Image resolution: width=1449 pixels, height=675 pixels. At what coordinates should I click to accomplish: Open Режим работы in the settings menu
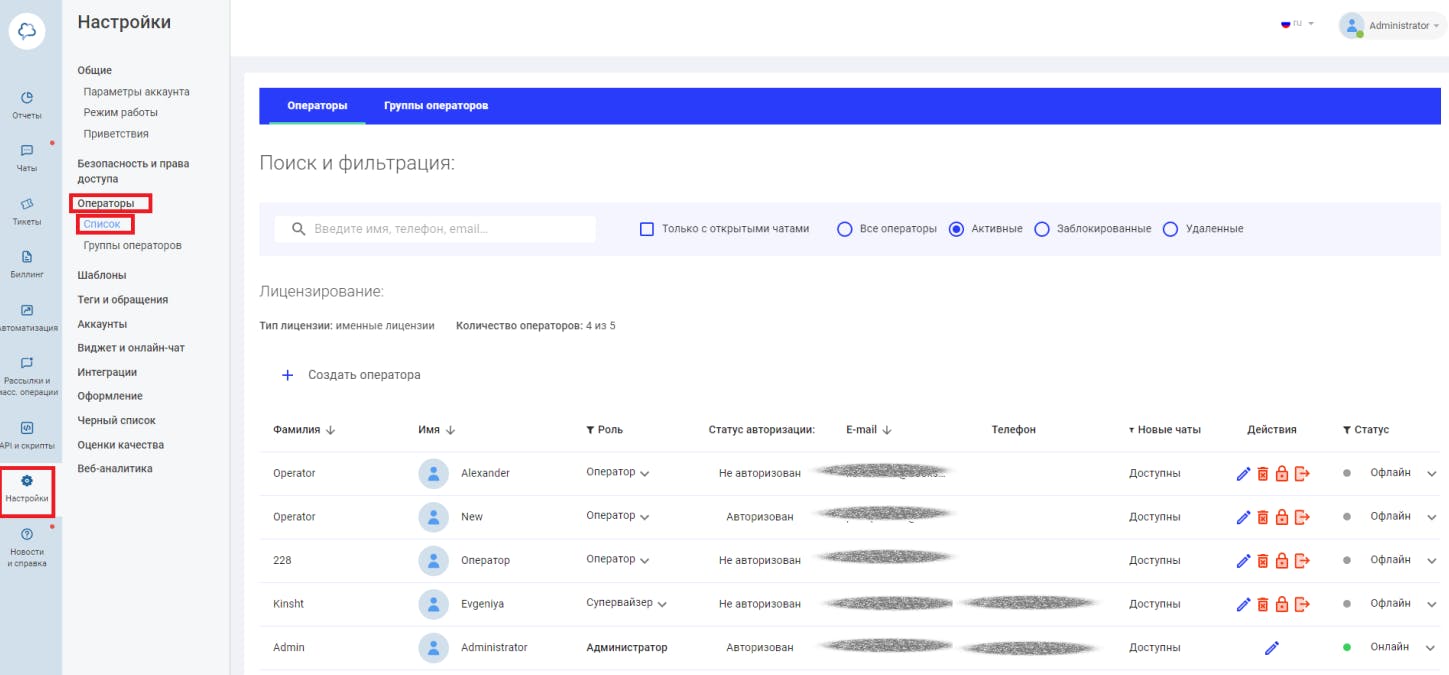(121, 113)
